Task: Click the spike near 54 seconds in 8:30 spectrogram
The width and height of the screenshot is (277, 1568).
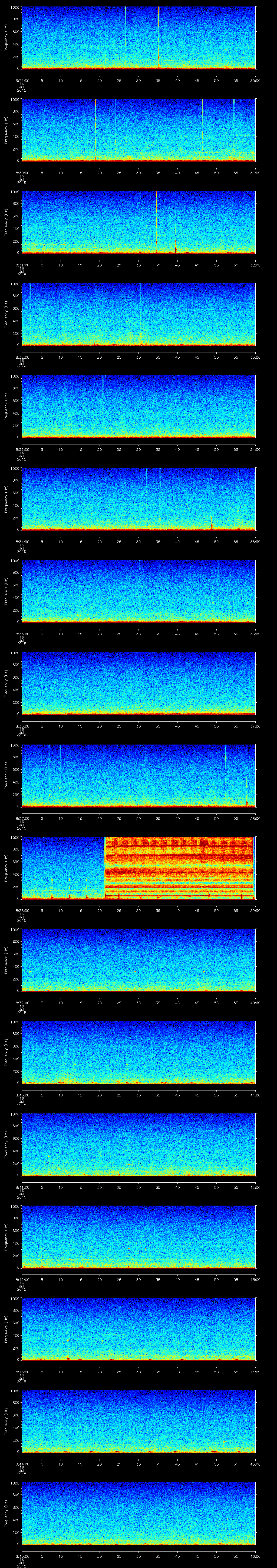Action: tap(234, 128)
